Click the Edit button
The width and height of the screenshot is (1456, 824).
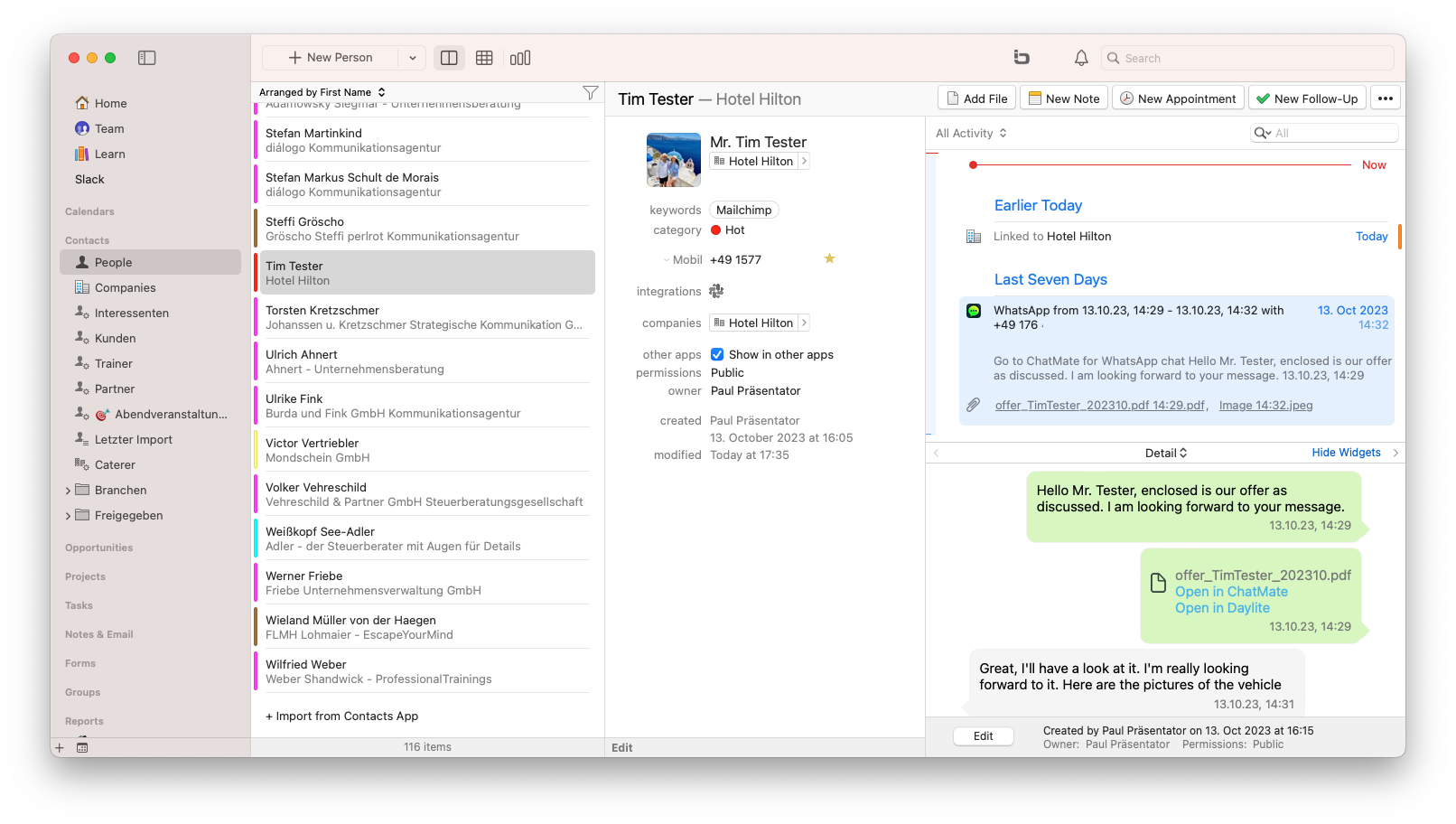pos(983,736)
